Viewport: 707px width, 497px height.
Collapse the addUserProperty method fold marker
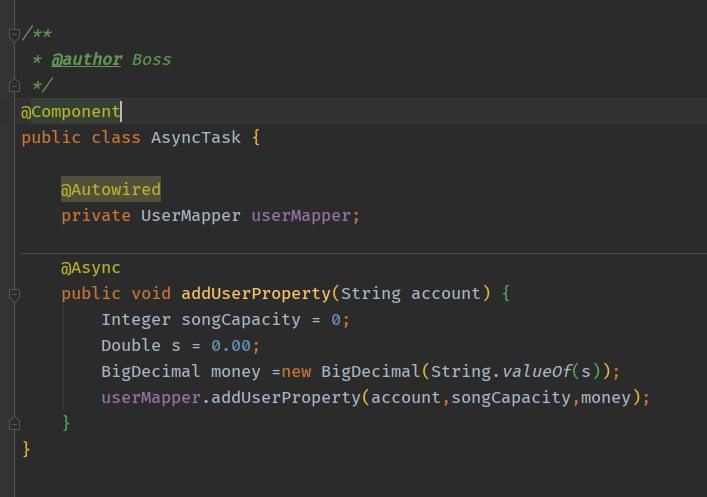pos(14,295)
